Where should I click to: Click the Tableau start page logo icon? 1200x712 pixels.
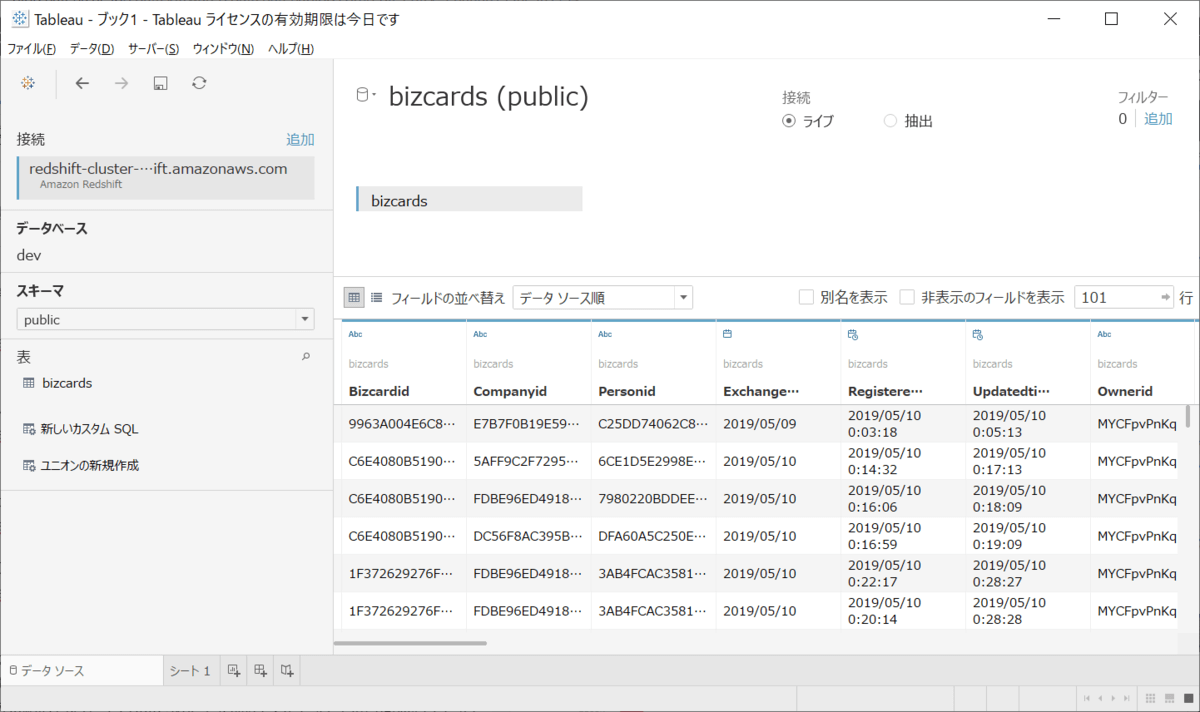pos(28,83)
